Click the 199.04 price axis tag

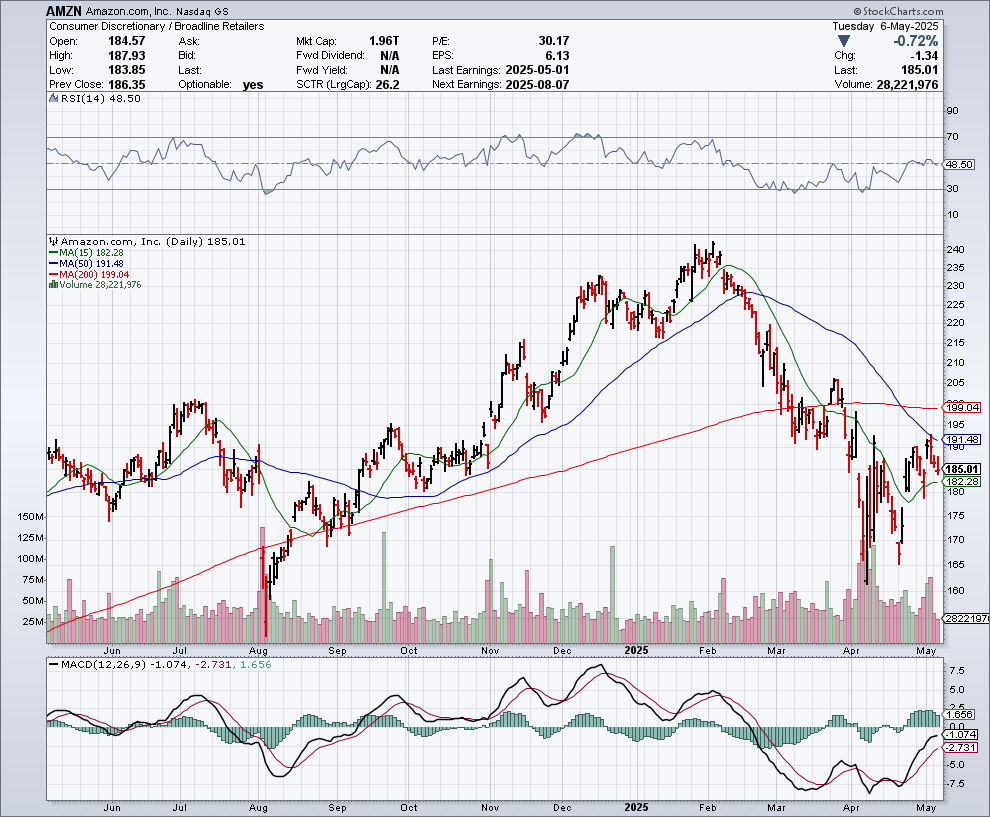[x=963, y=408]
